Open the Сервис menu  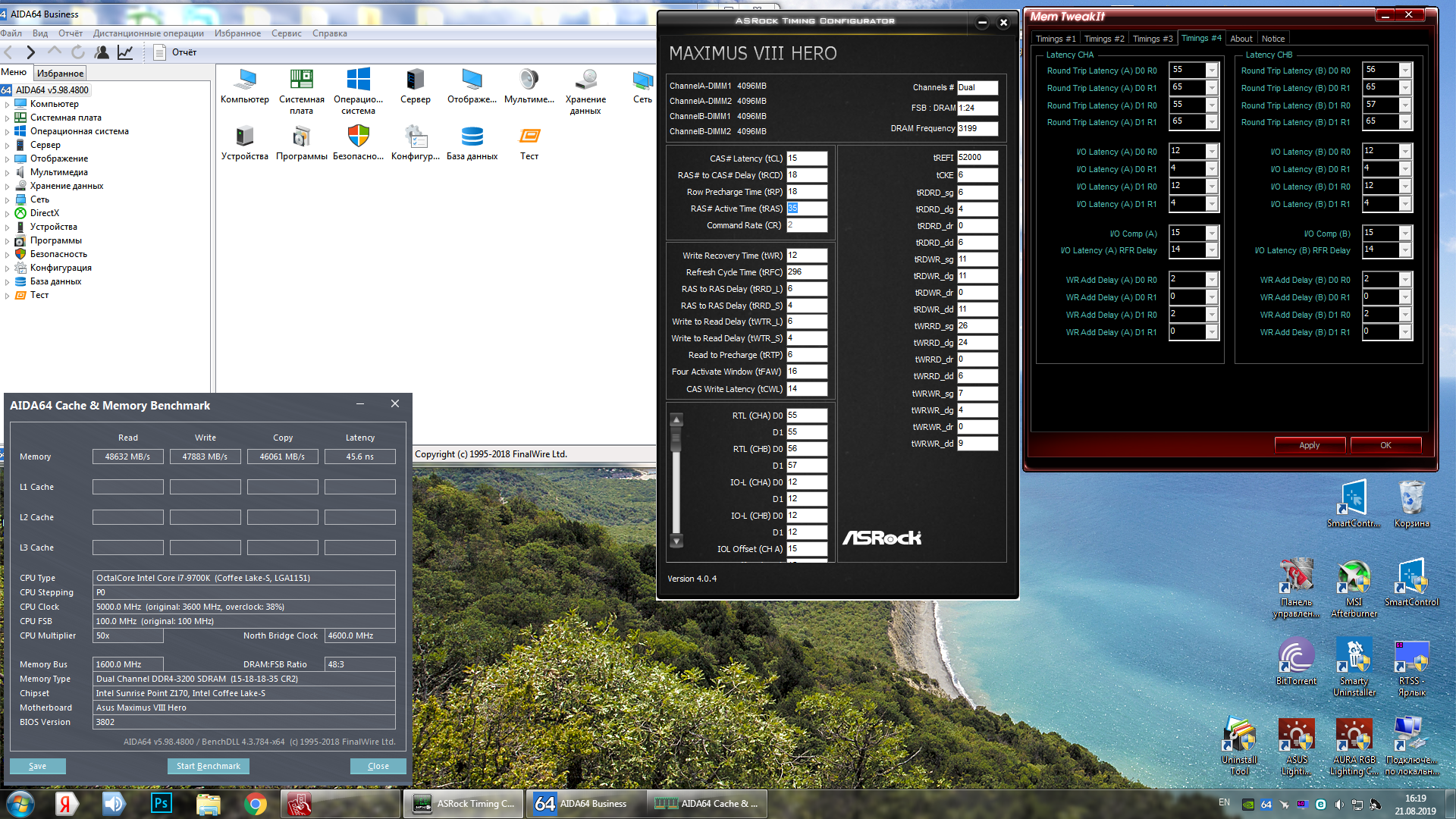coord(286,33)
